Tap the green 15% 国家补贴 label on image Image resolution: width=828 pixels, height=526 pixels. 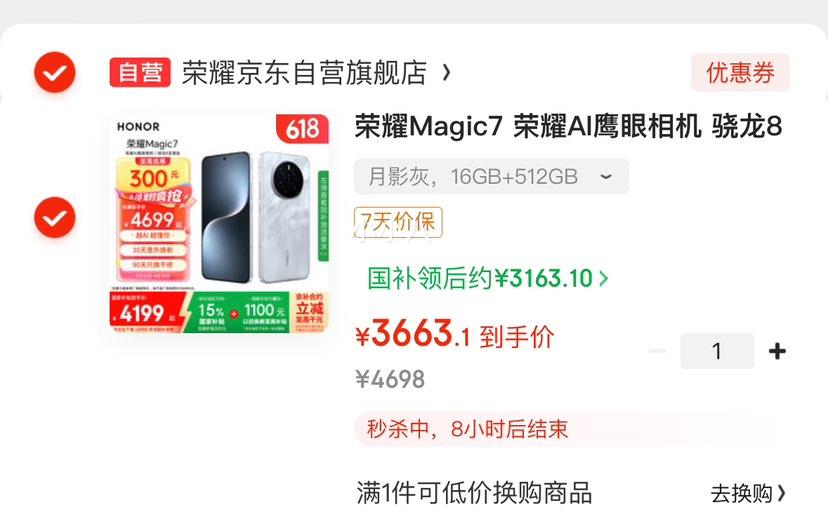[x=211, y=313]
